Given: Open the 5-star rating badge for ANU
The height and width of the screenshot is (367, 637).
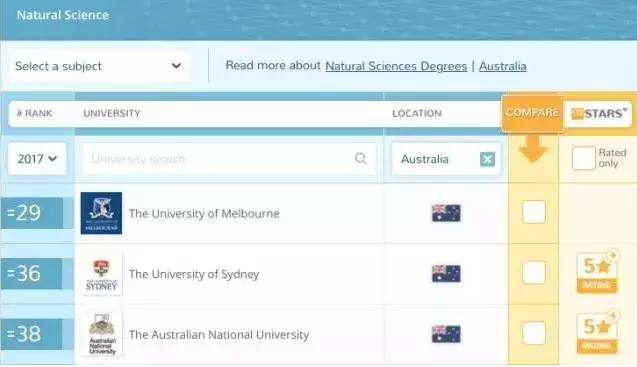Looking at the screenshot, I should click(597, 332).
